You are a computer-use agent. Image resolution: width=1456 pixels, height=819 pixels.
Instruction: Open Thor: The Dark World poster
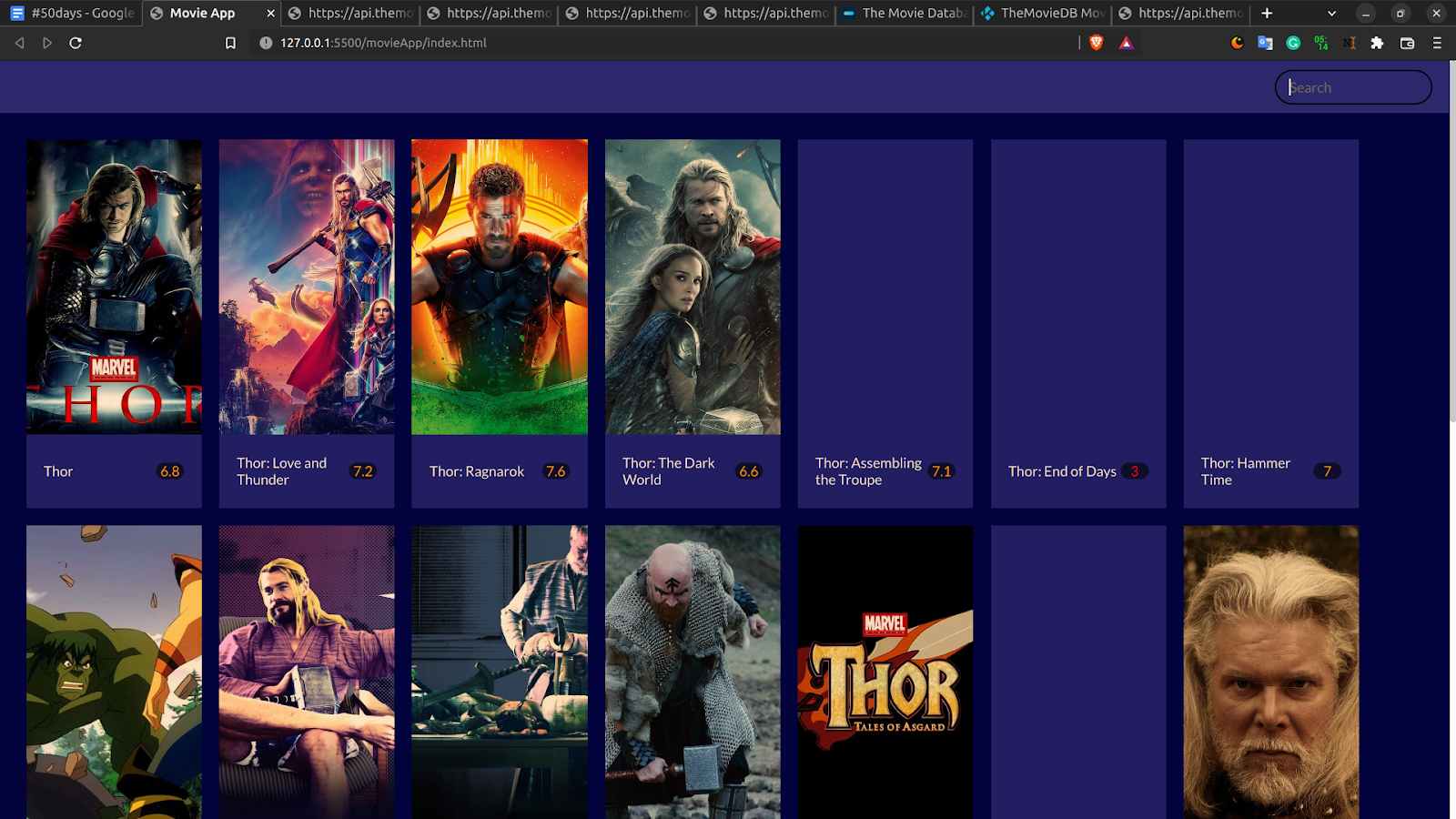[693, 287]
